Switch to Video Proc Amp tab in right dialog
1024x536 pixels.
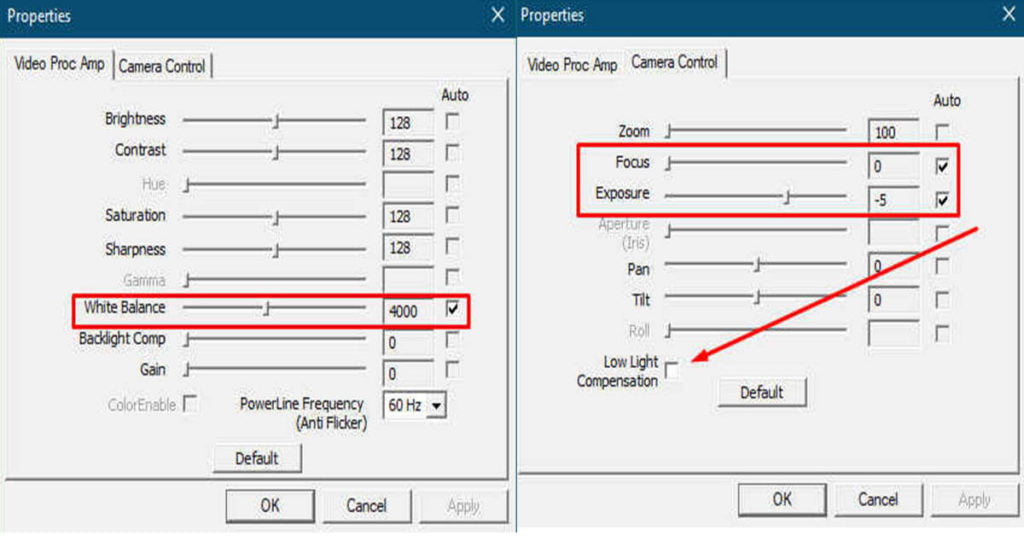[572, 64]
